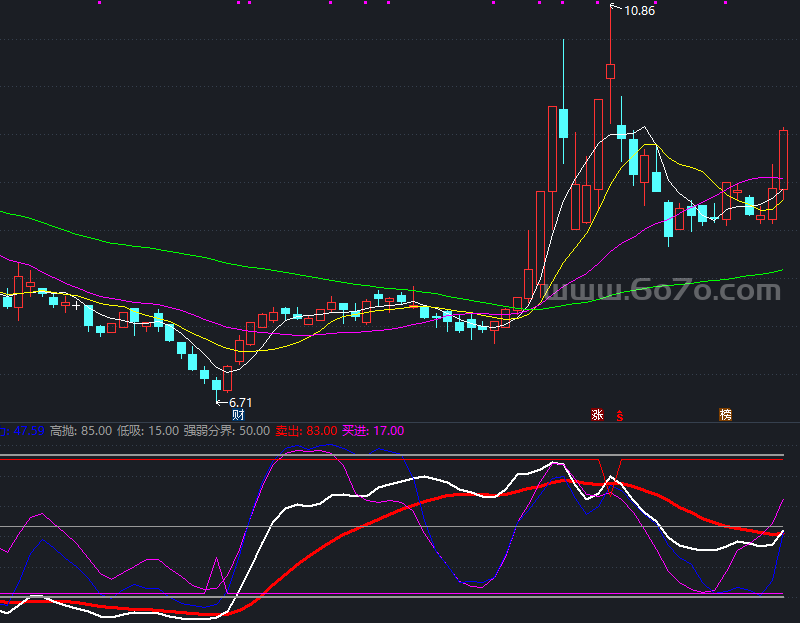The image size is (800, 623).
Task: Click the red 卖出: 83.00 indicator label
Action: click(306, 431)
